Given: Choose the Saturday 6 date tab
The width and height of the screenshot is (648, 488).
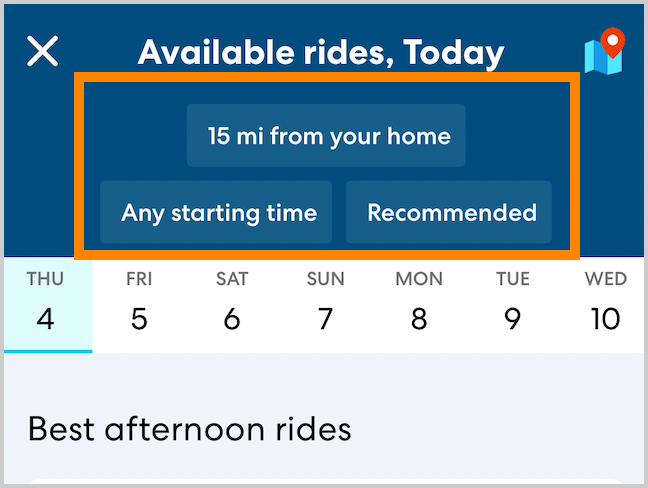Looking at the screenshot, I should (232, 304).
